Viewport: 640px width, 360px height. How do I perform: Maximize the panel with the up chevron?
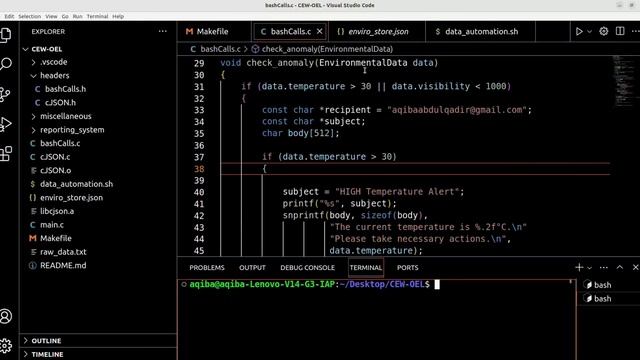tap(620, 268)
